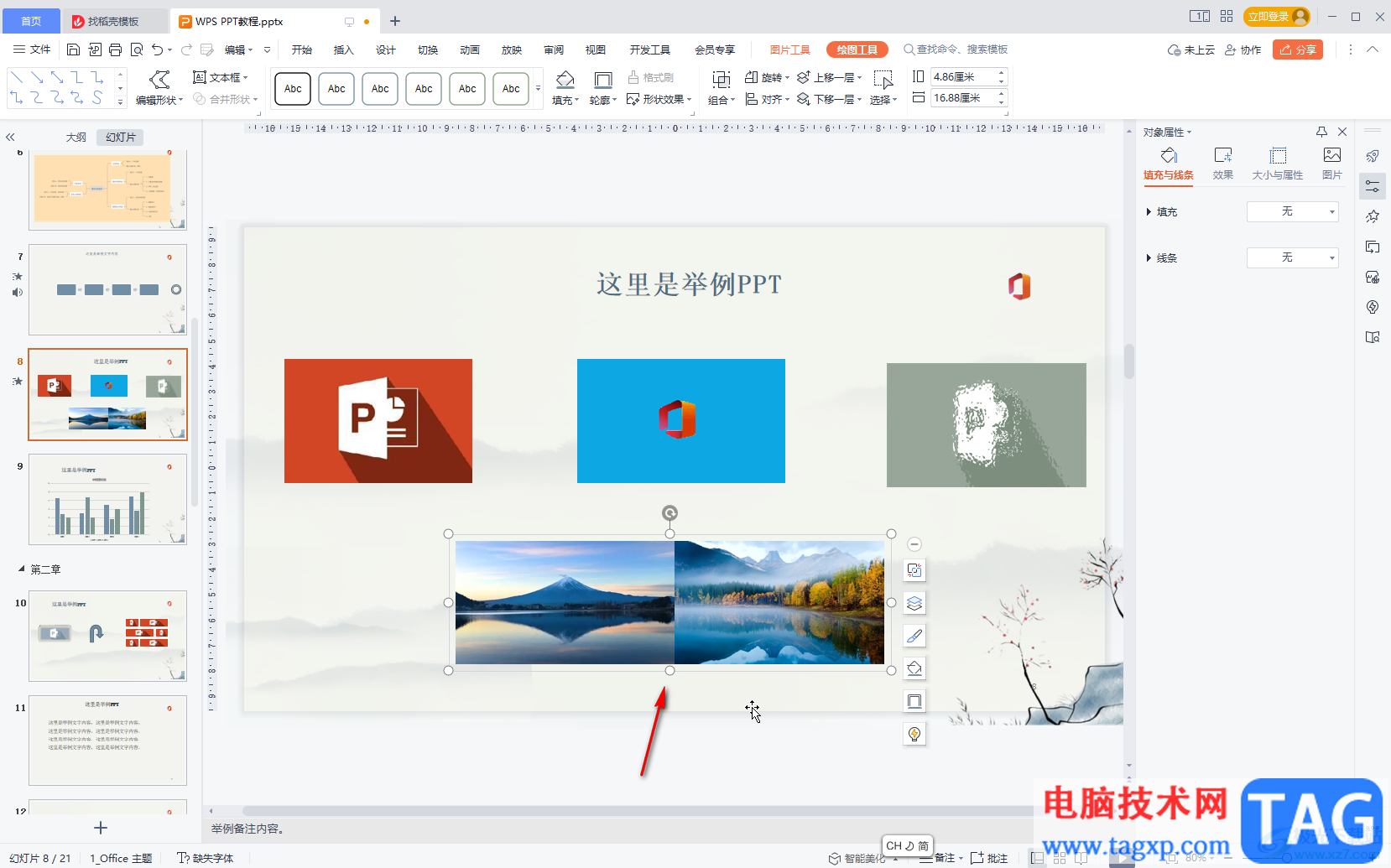
Task: Click the sound icon next to slide 7
Action: [x=18, y=292]
